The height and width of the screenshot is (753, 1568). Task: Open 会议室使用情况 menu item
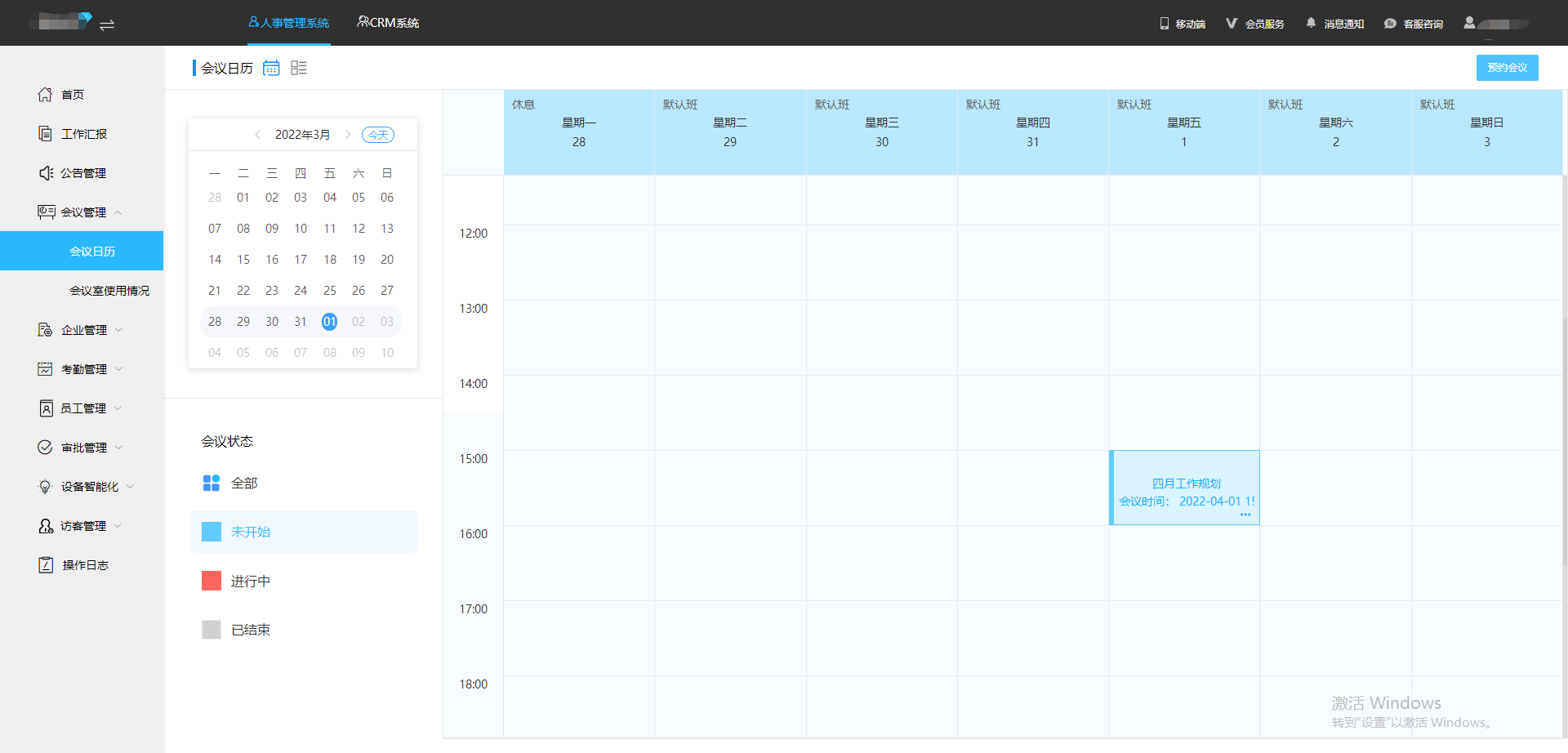109,291
